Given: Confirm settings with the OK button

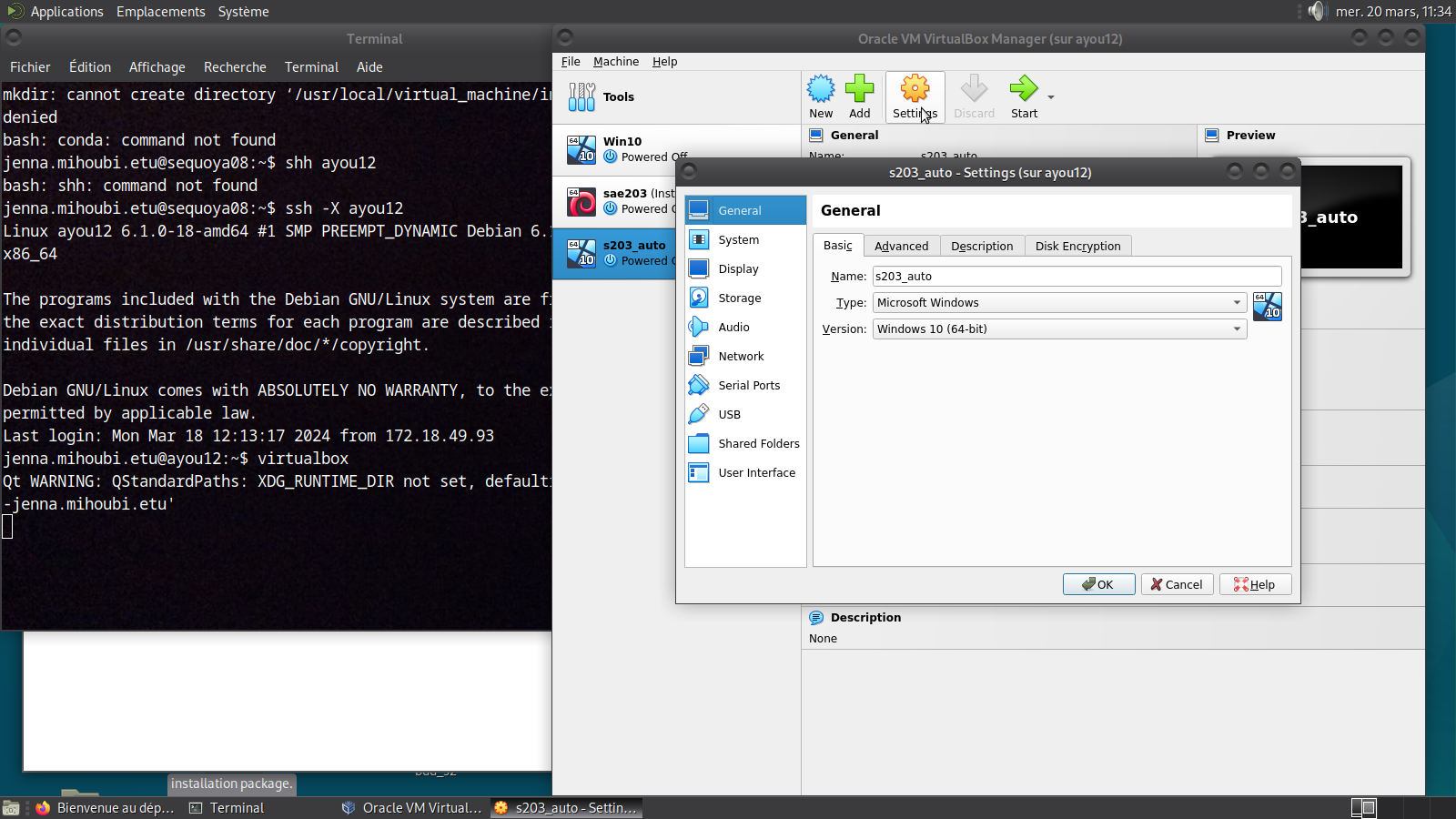Looking at the screenshot, I should pyautogui.click(x=1098, y=584).
